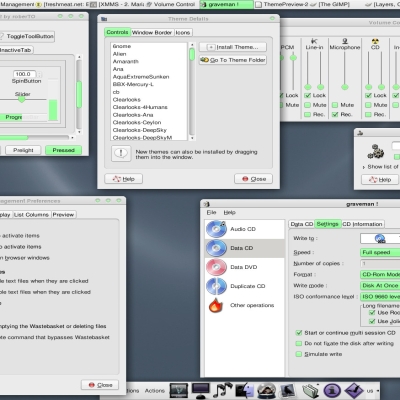Click the Microphone volume slider handle
Image resolution: width=400 pixels, height=400 pixels.
(345, 87)
